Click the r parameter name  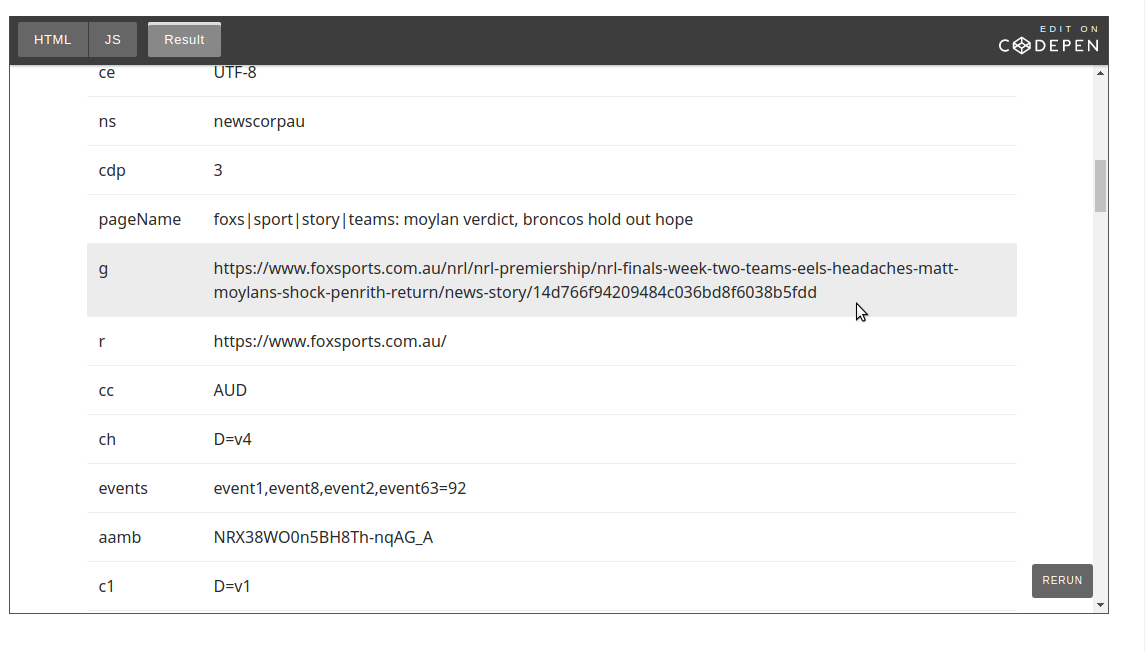tap(102, 341)
